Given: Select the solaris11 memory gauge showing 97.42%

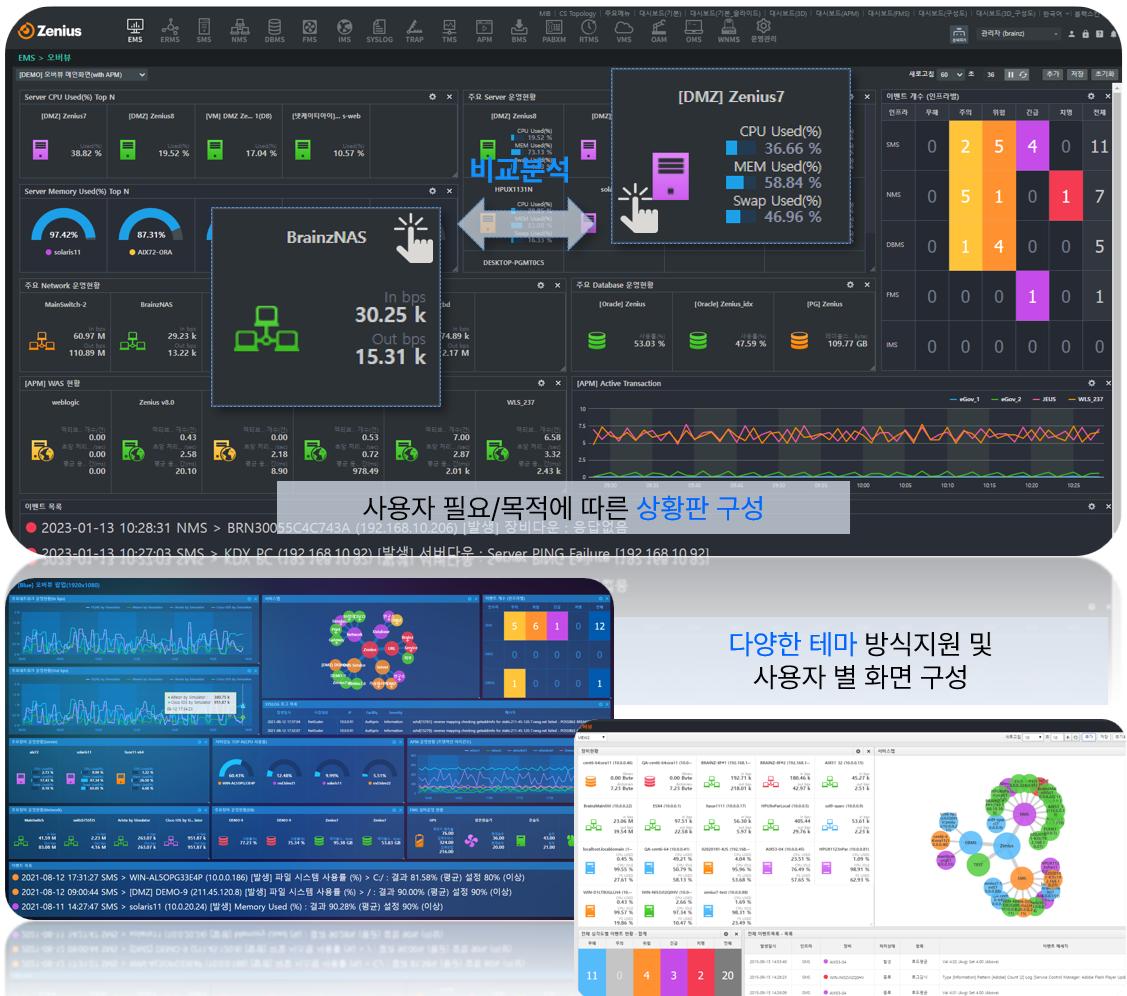Looking at the screenshot, I should 63,231.
